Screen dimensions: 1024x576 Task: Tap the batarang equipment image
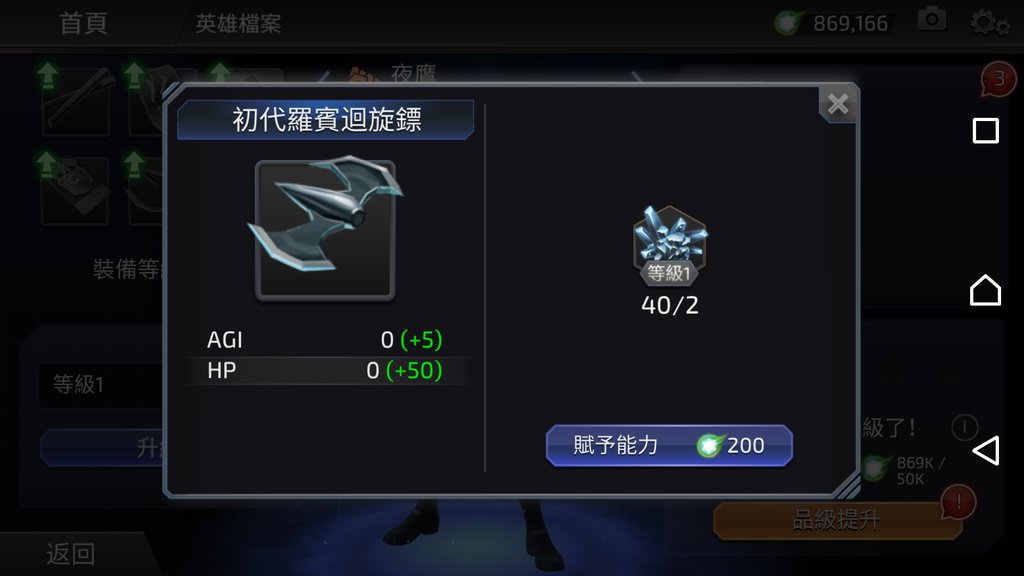[x=325, y=229]
